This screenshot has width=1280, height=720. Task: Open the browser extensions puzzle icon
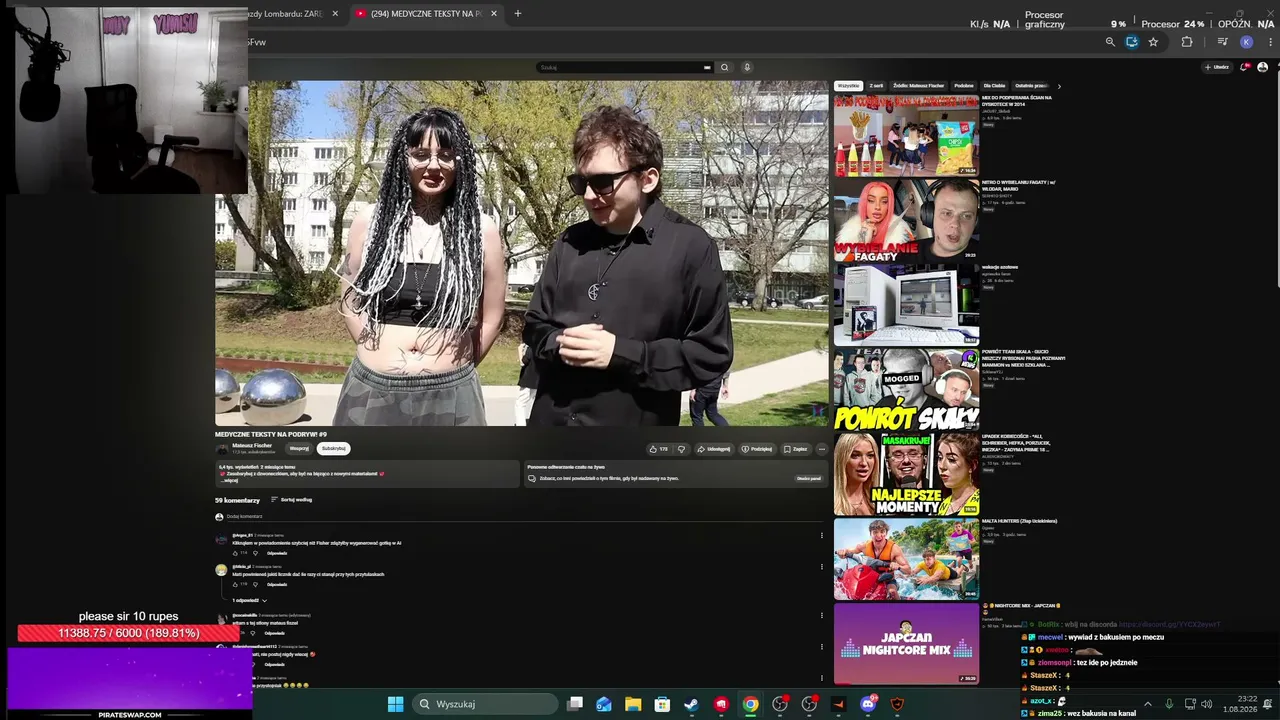pos(1187,42)
